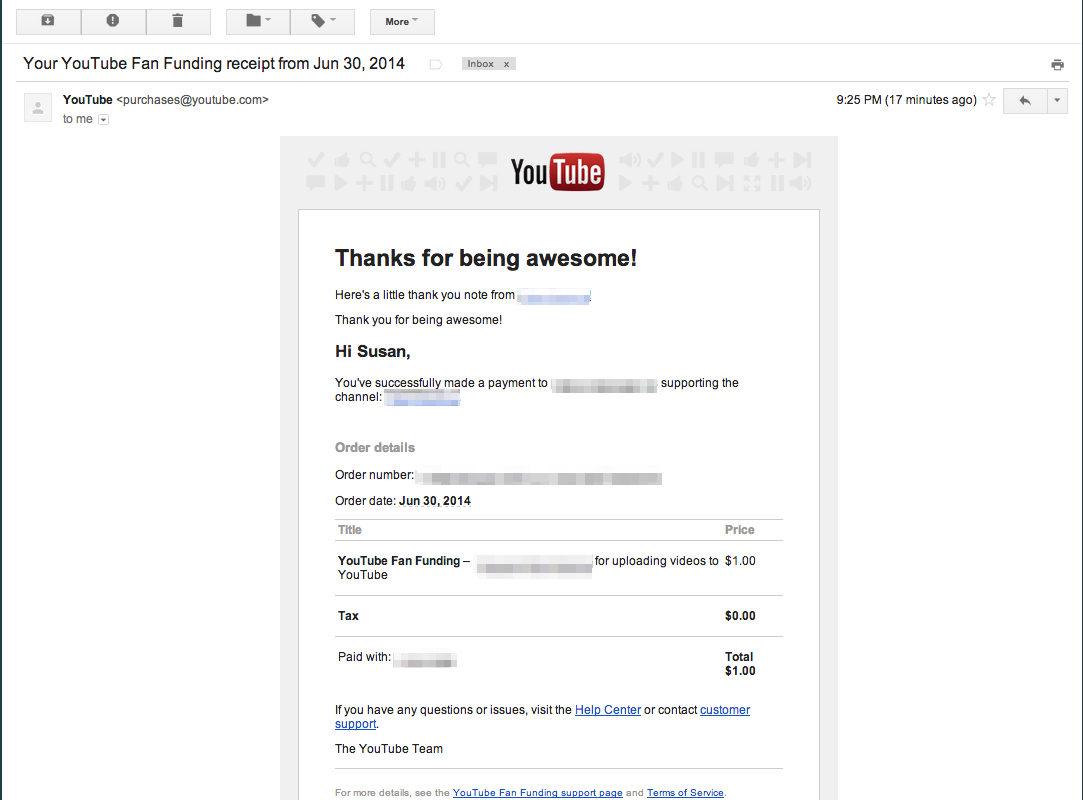
Task: Delete the email using the trash icon
Action: pos(178,21)
